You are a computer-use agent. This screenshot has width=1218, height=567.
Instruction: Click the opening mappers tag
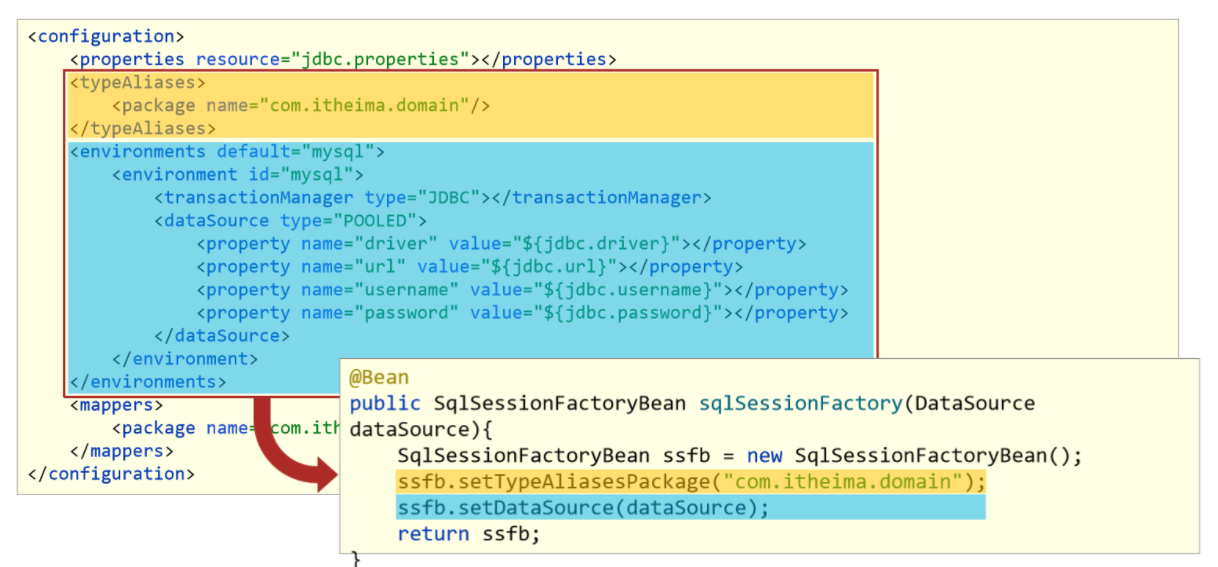tap(116, 405)
